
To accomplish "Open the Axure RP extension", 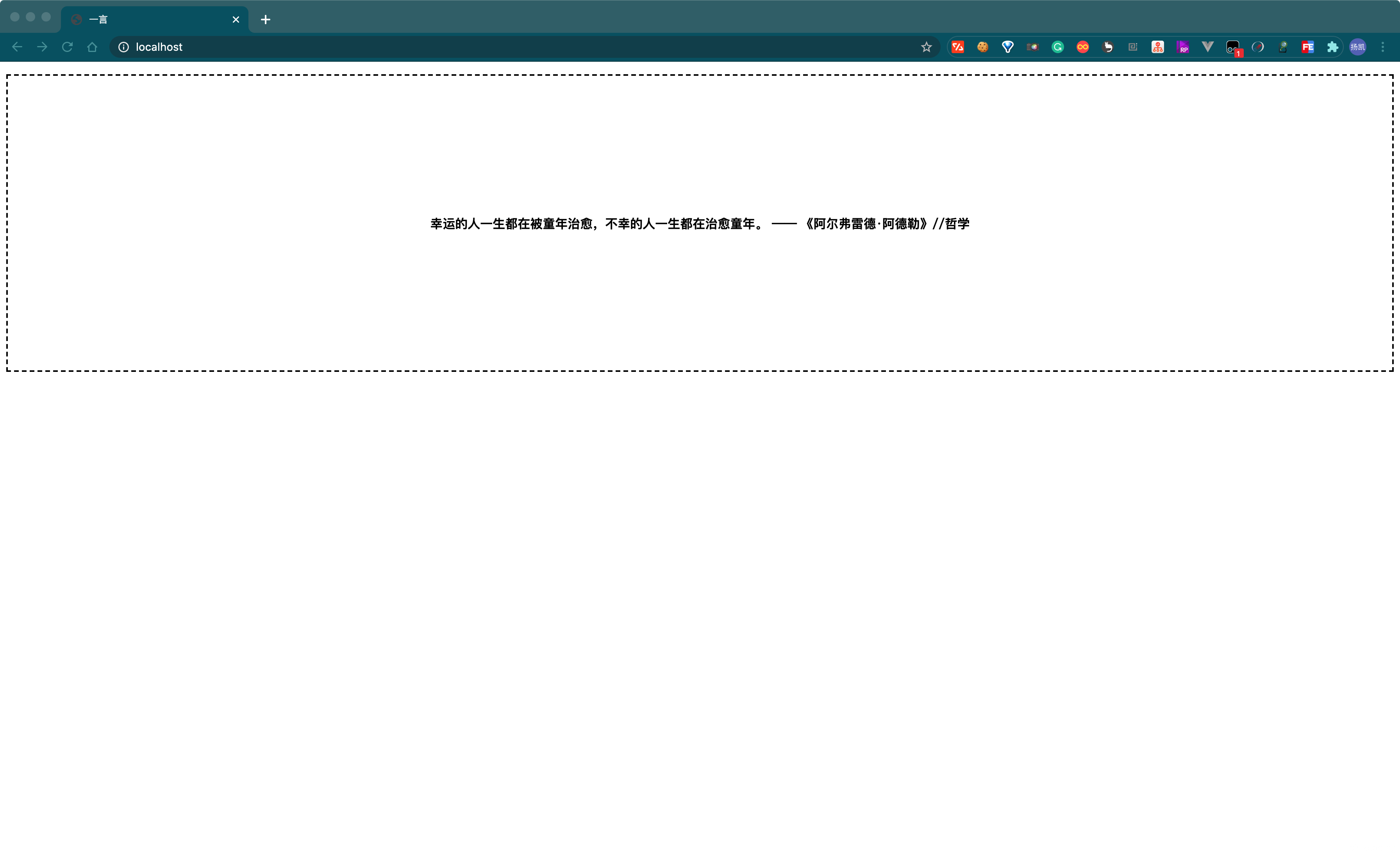I will click(1182, 47).
